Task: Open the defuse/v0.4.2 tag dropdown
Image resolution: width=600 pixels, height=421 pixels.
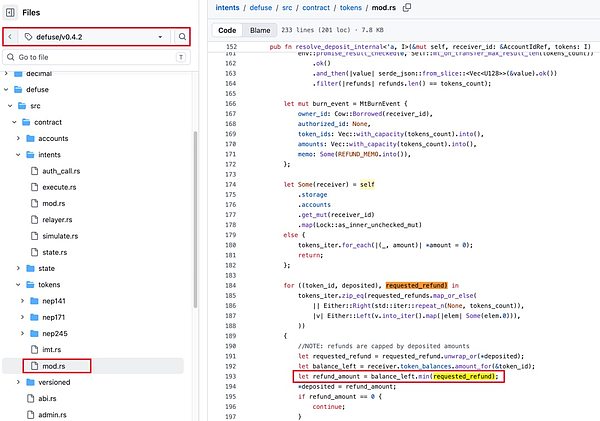Action: pyautogui.click(x=94, y=37)
